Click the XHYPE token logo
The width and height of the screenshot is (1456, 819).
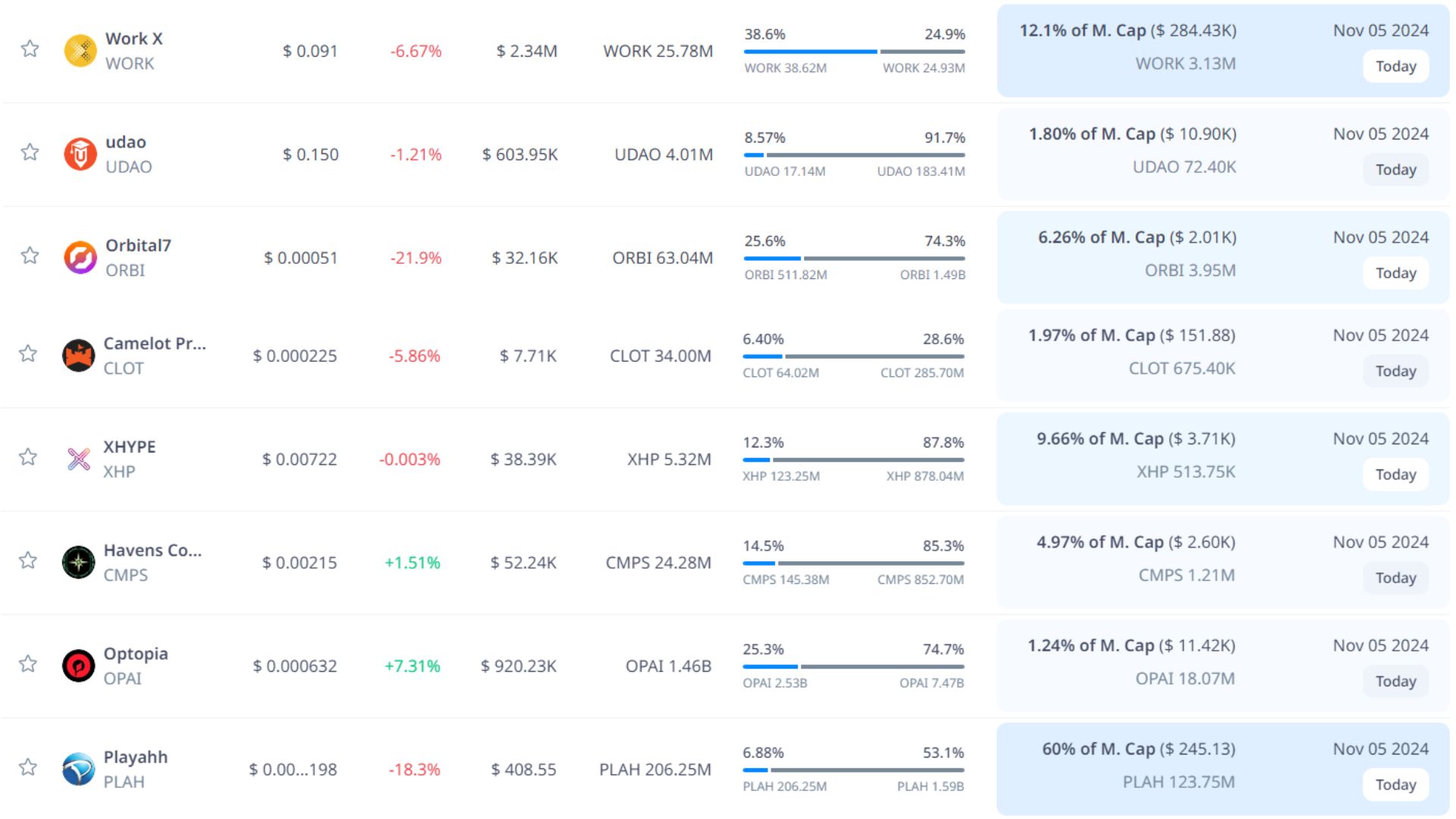78,459
